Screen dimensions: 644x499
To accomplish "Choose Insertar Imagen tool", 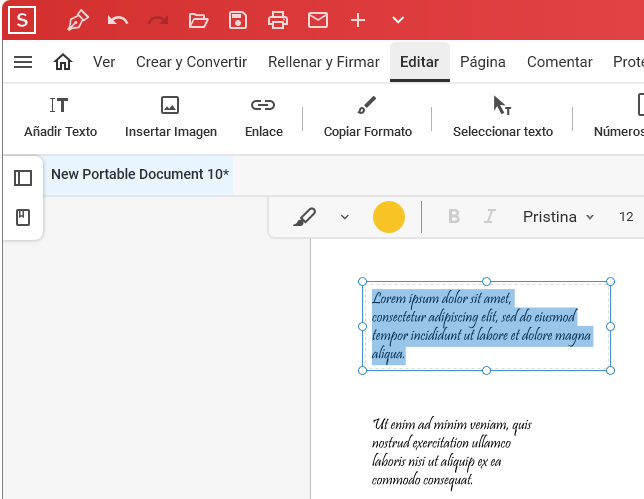I will coord(171,117).
